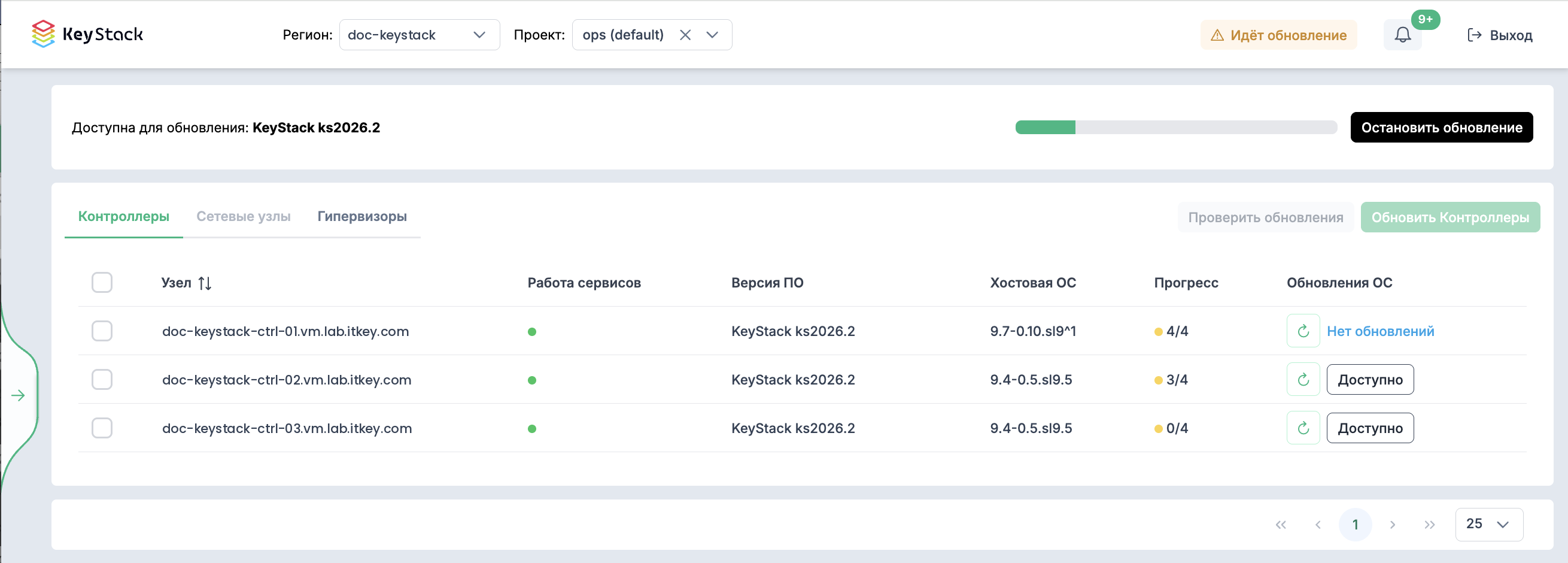
Task: Click service status dot for ctrl-02
Action: click(x=531, y=380)
